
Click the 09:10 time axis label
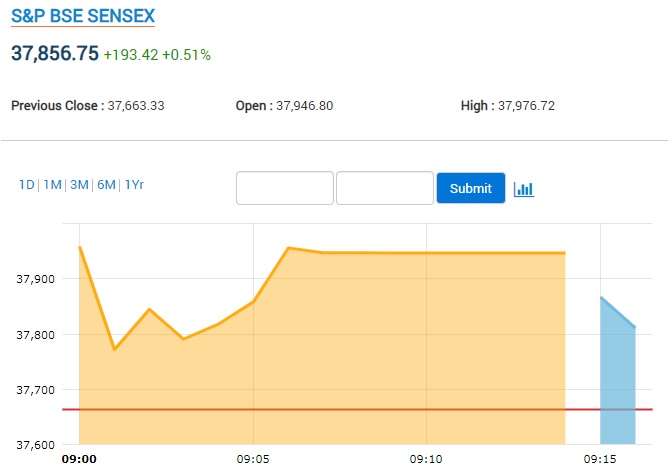[x=427, y=459]
